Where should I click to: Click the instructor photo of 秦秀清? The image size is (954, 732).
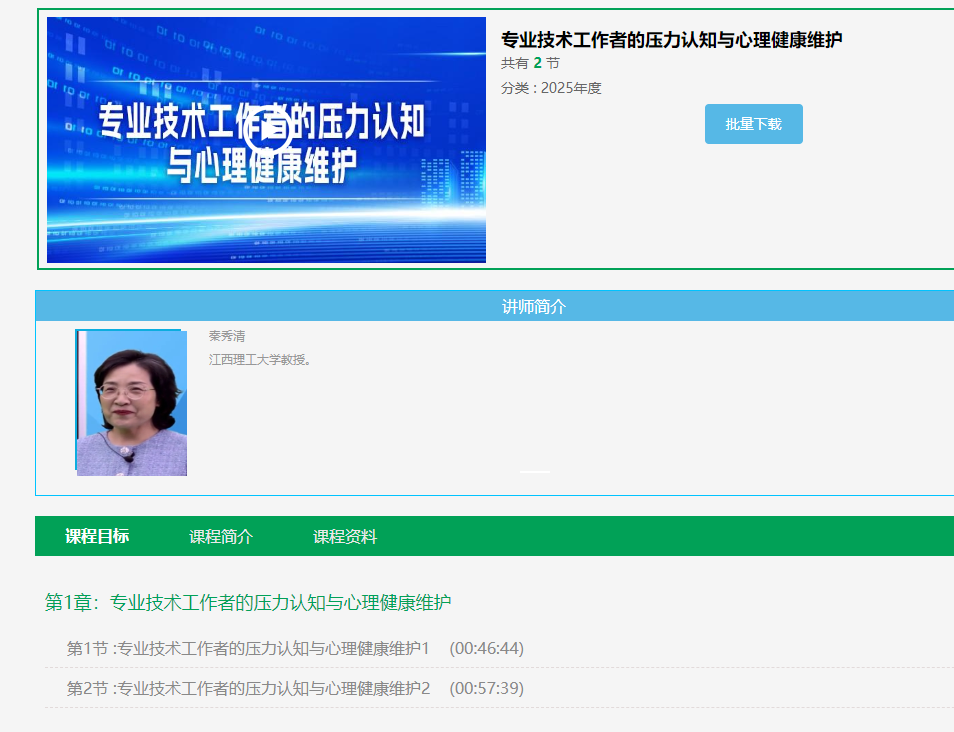pos(132,402)
